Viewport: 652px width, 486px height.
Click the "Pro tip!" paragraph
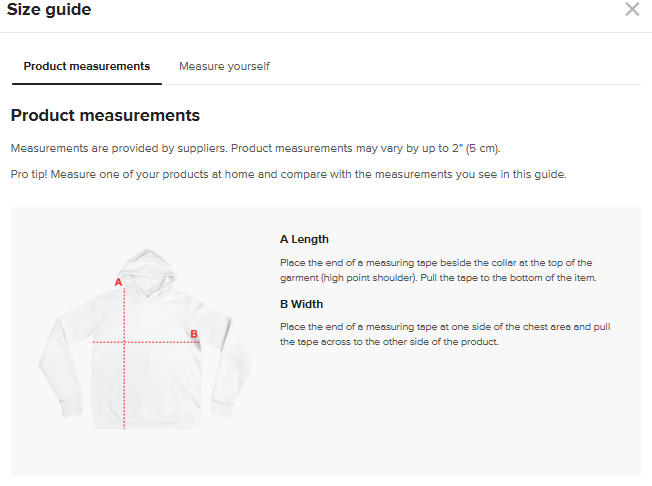(x=288, y=174)
